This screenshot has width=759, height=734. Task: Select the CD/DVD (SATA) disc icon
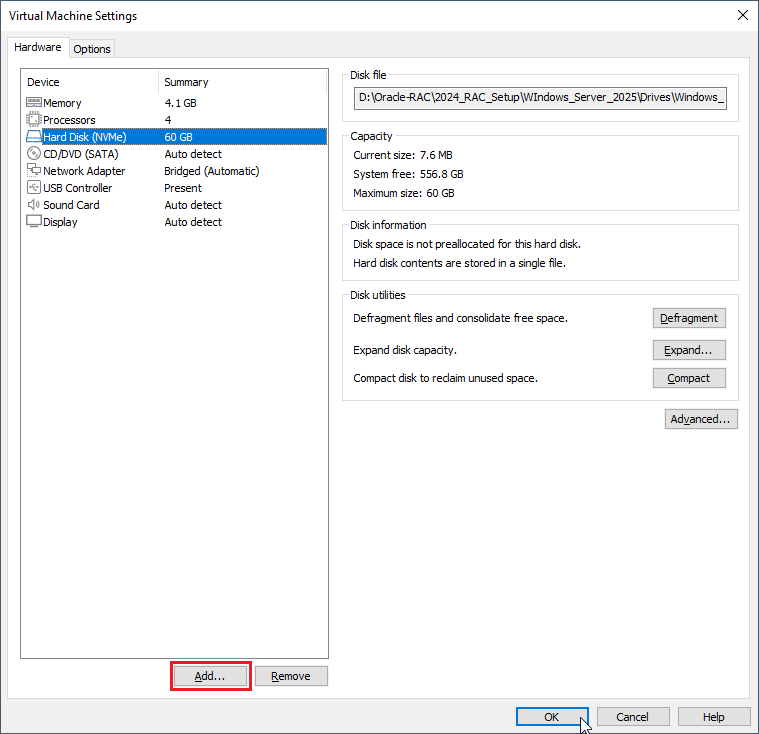coord(34,154)
